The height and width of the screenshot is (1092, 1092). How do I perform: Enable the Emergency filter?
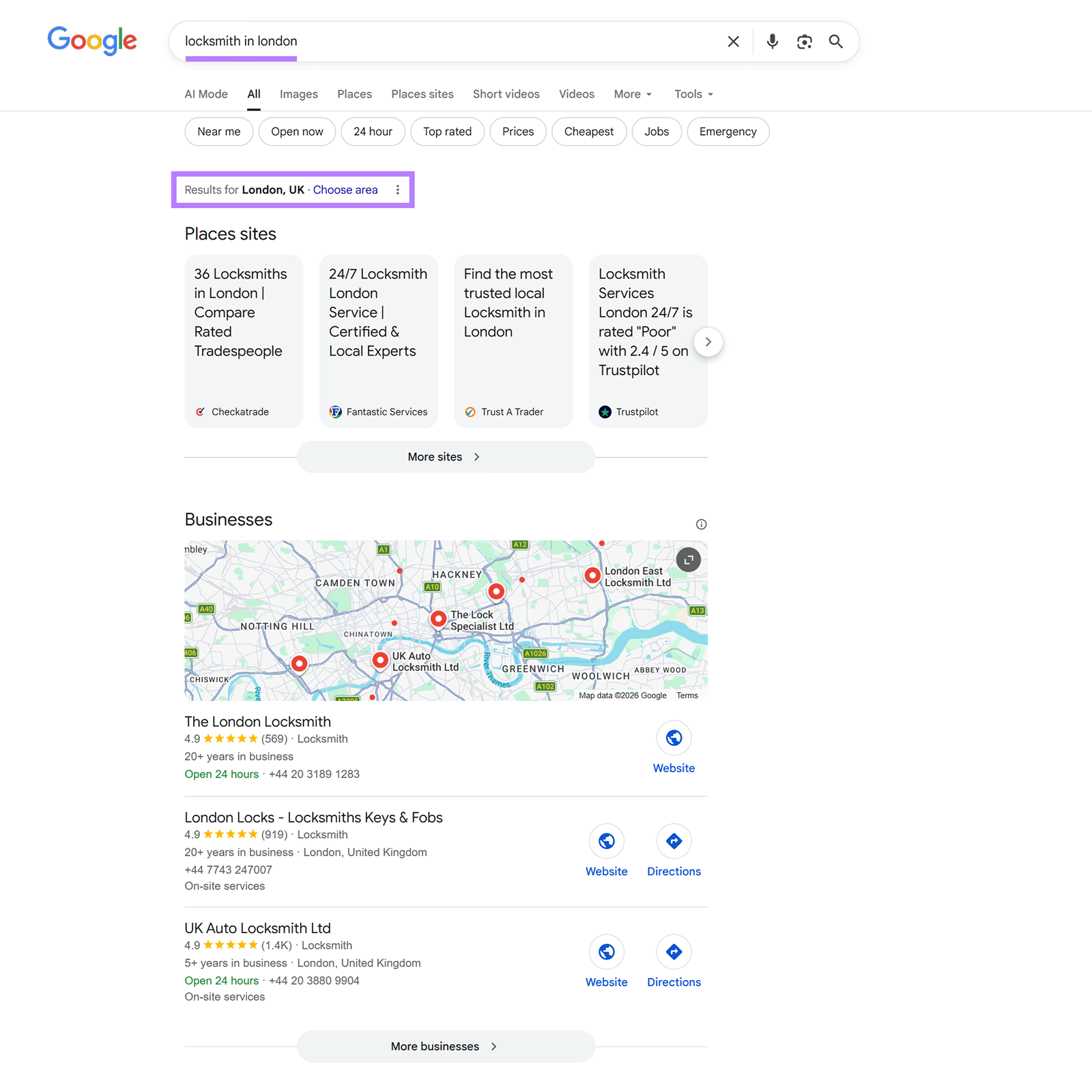(x=728, y=131)
